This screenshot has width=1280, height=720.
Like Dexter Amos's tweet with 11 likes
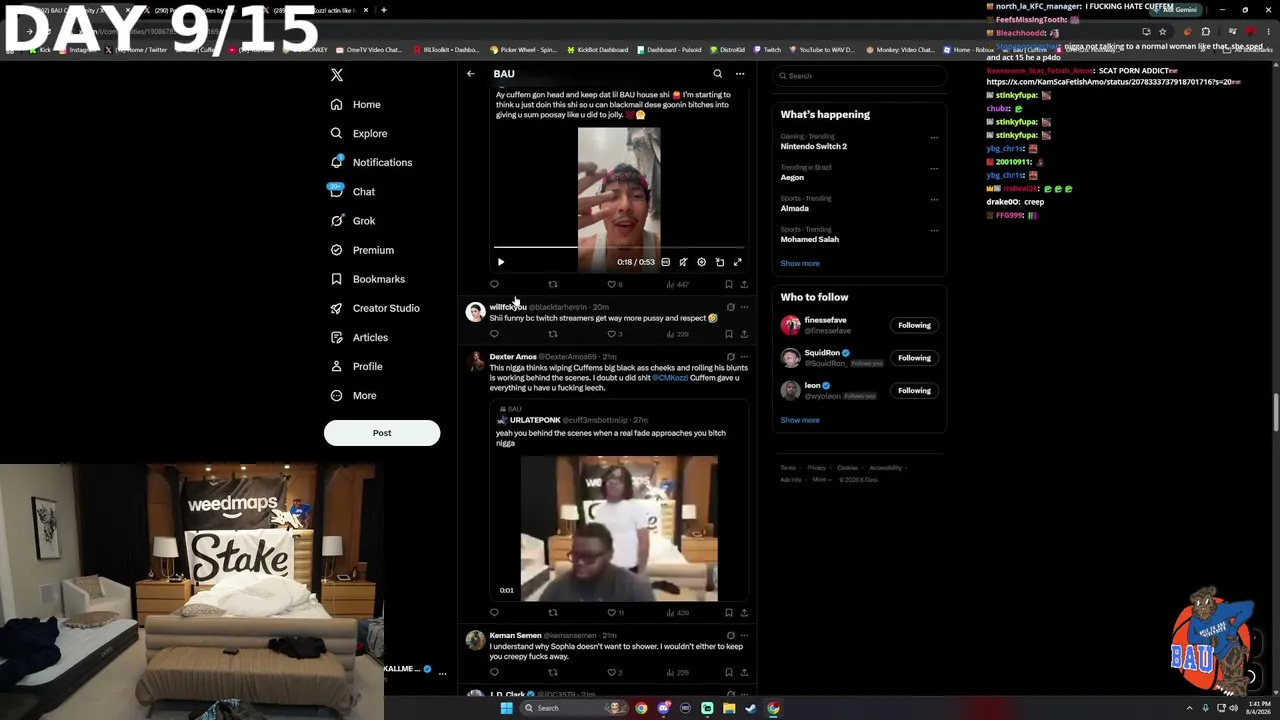615,612
